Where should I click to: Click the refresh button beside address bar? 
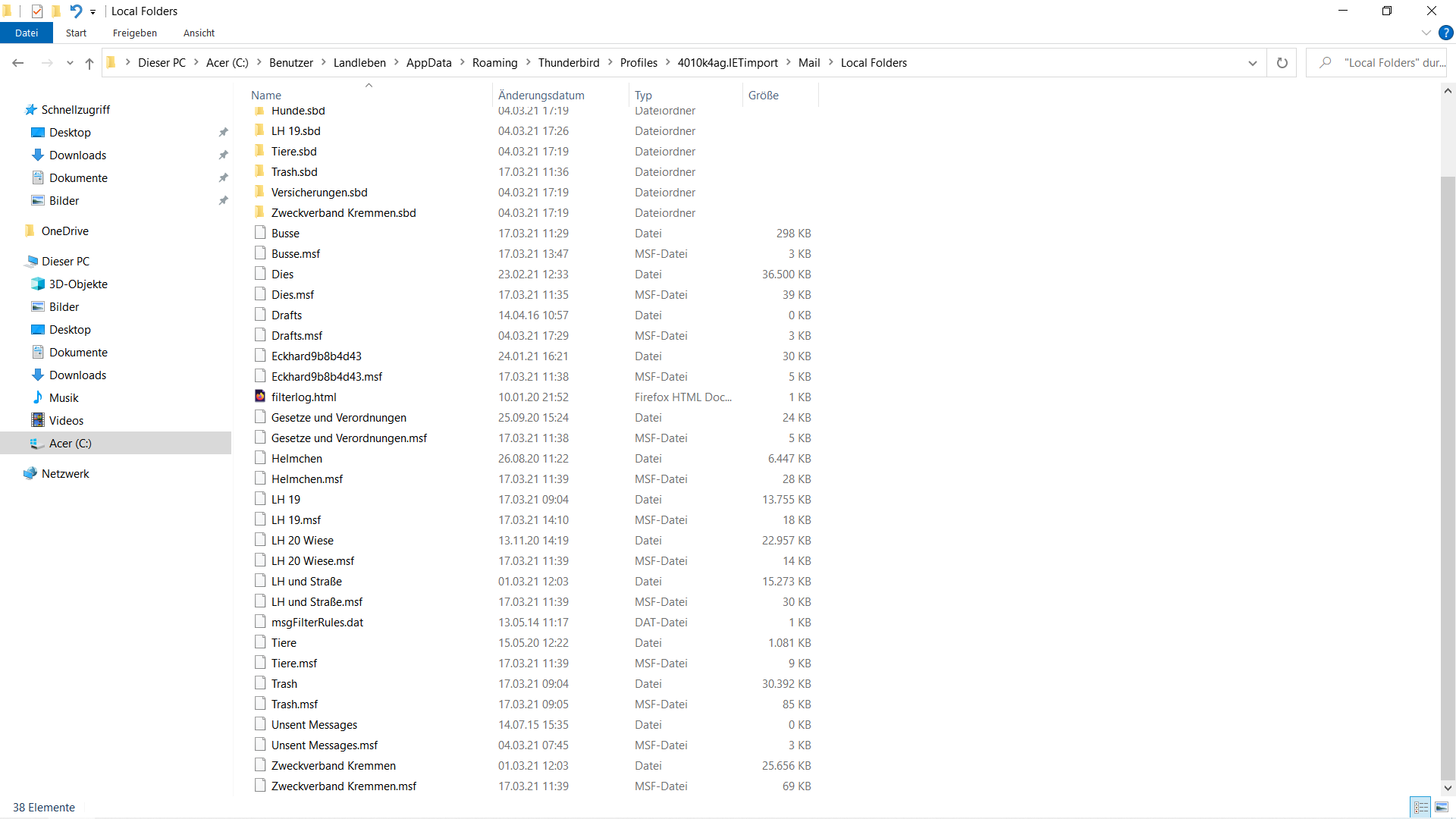click(1282, 63)
